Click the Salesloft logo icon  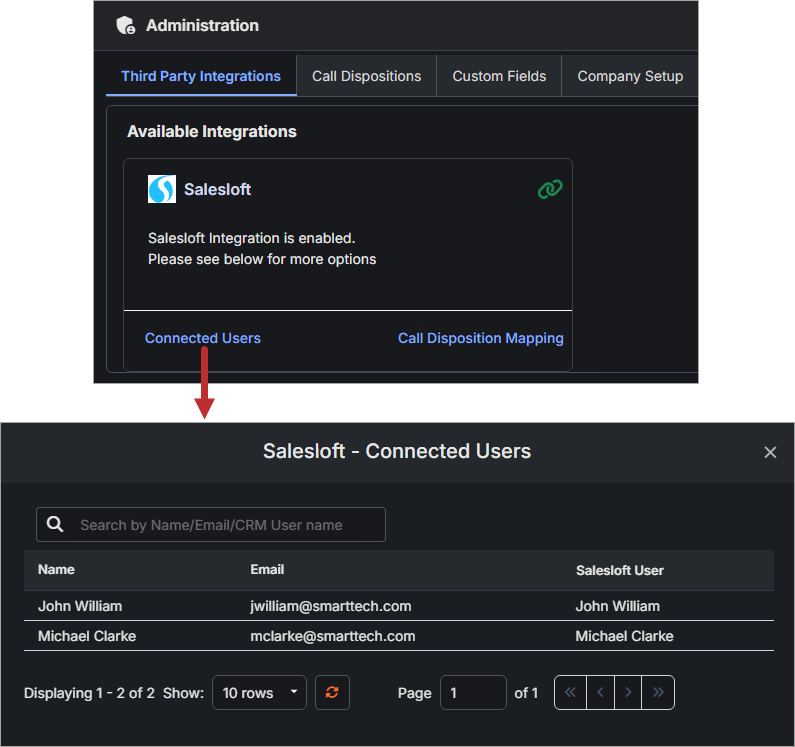(162, 189)
